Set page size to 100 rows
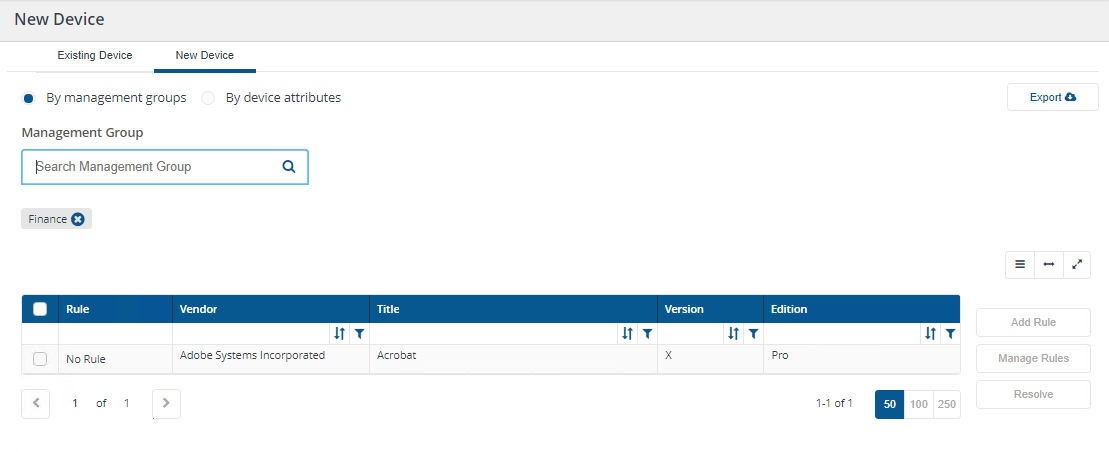The image size is (1109, 452). tap(918, 404)
